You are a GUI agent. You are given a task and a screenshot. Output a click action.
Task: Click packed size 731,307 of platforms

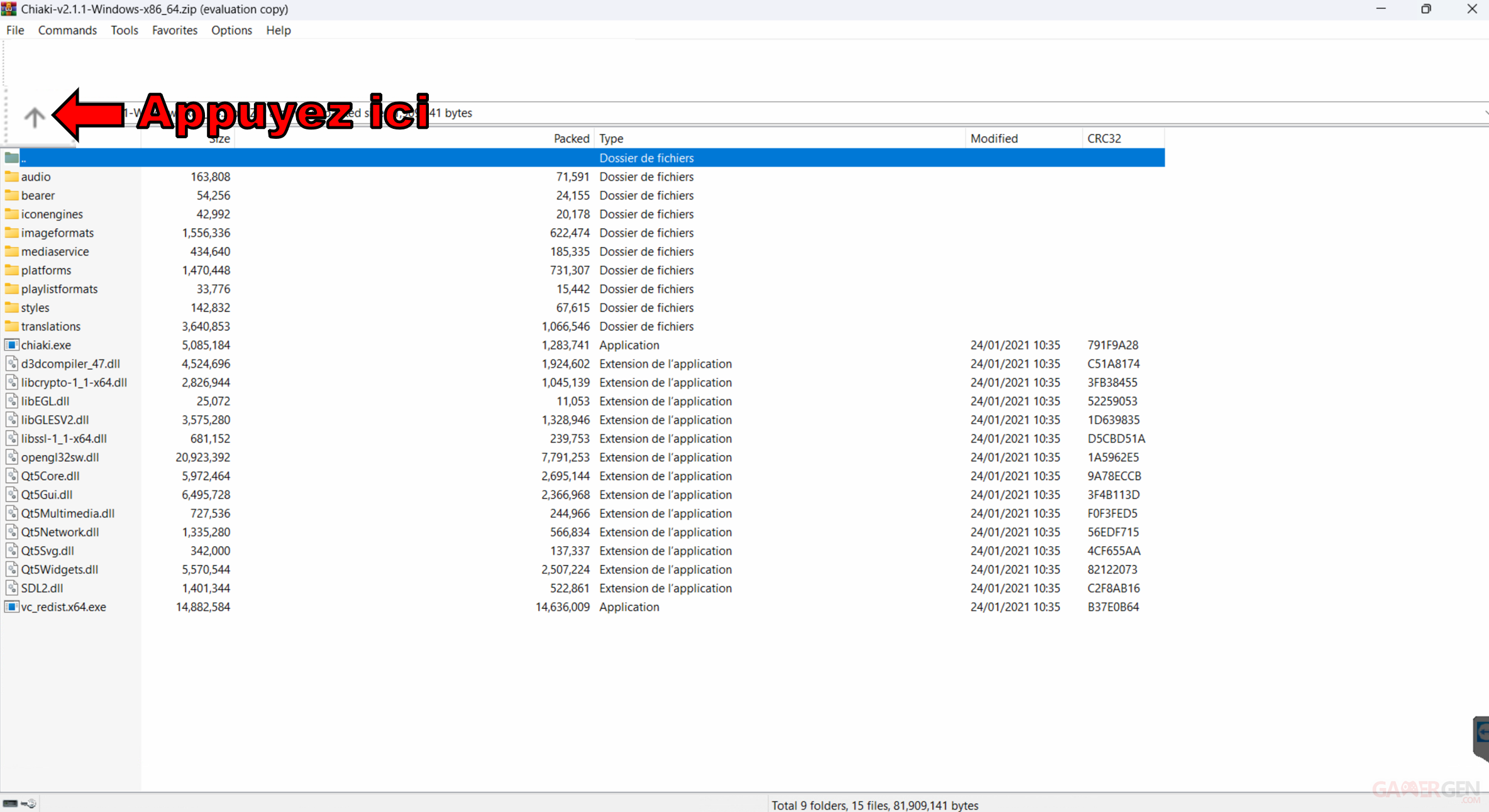coord(570,270)
